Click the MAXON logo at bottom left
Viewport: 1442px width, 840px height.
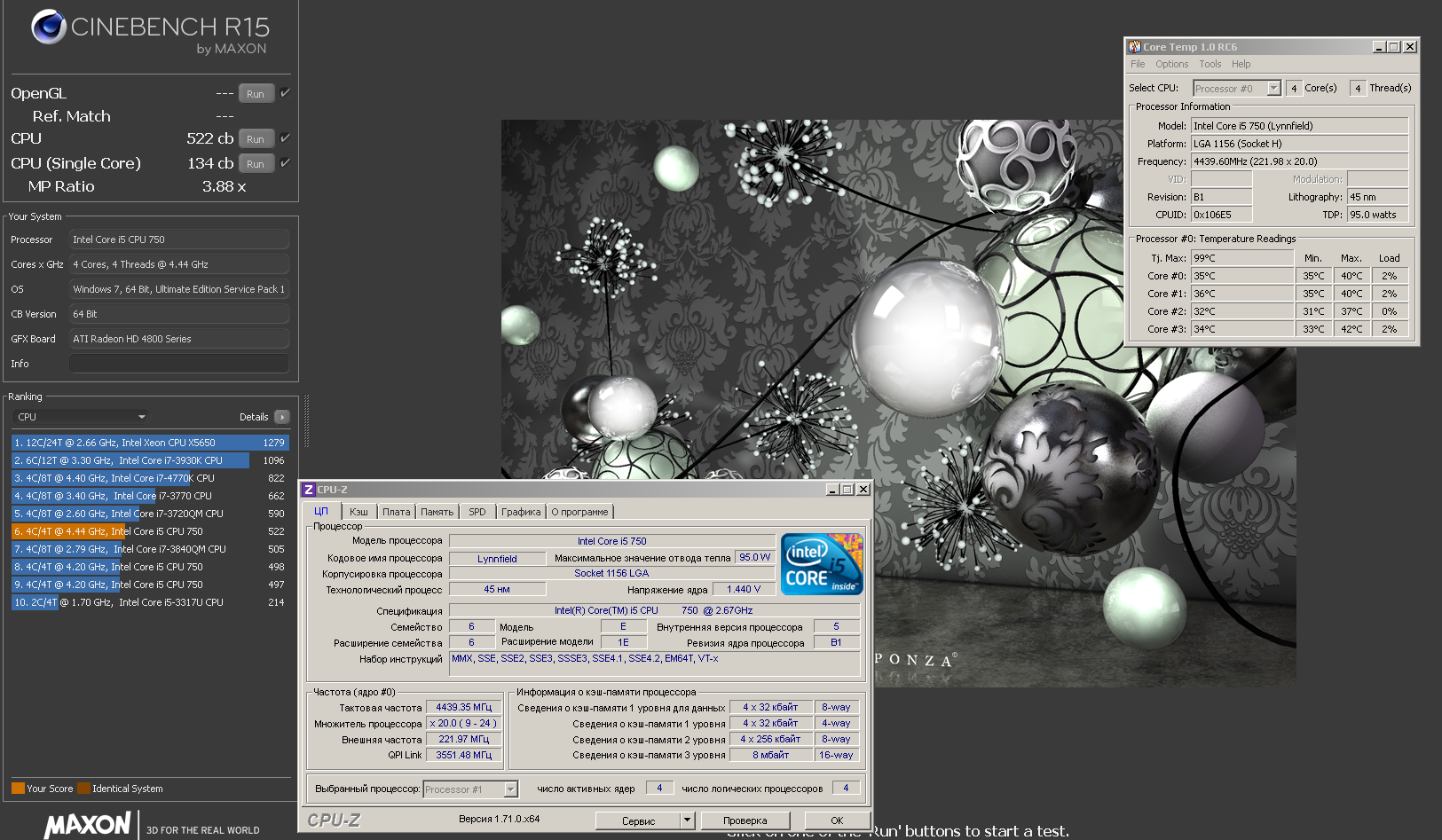(x=88, y=825)
